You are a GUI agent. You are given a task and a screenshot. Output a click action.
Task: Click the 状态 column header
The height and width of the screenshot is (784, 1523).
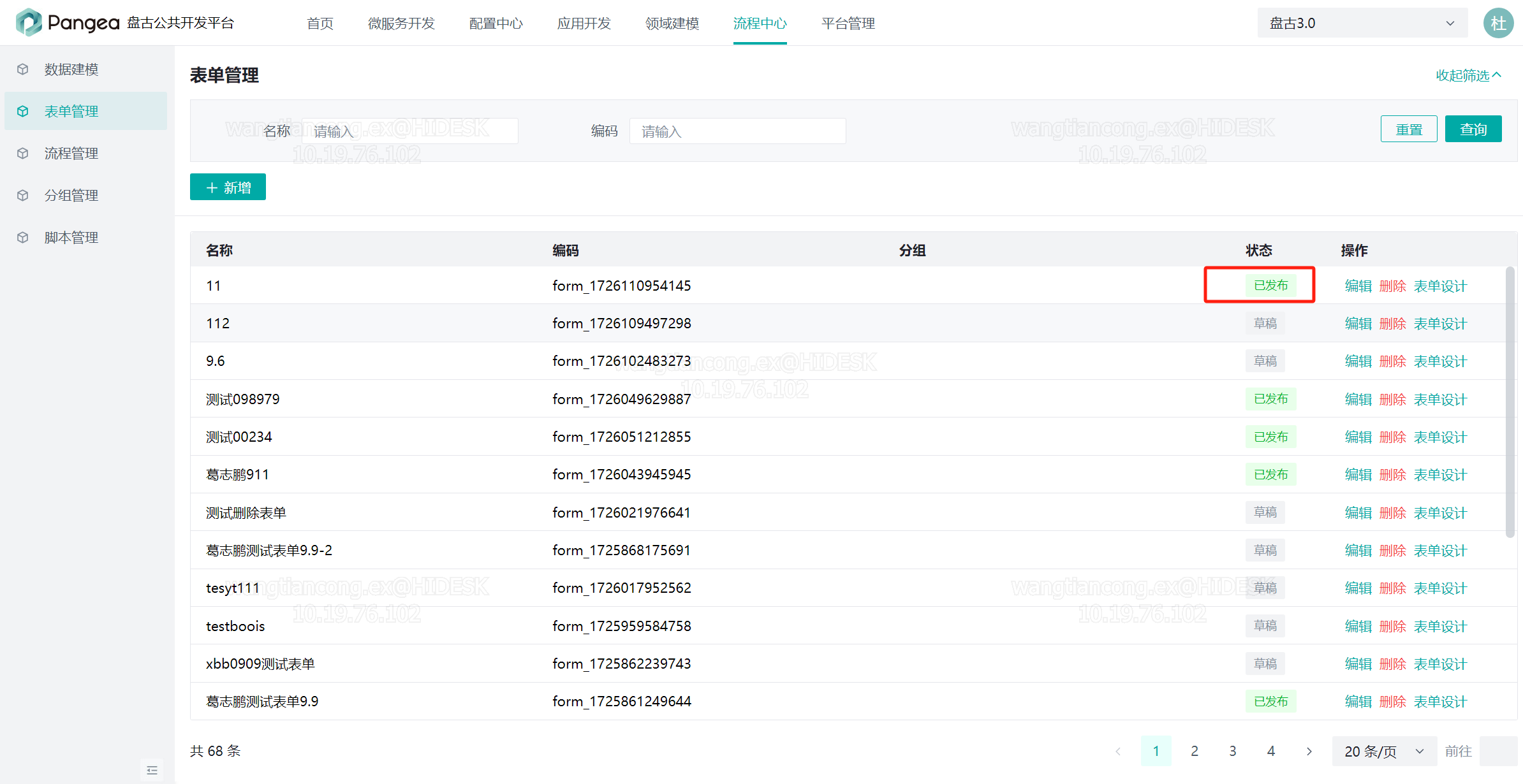coord(1259,250)
